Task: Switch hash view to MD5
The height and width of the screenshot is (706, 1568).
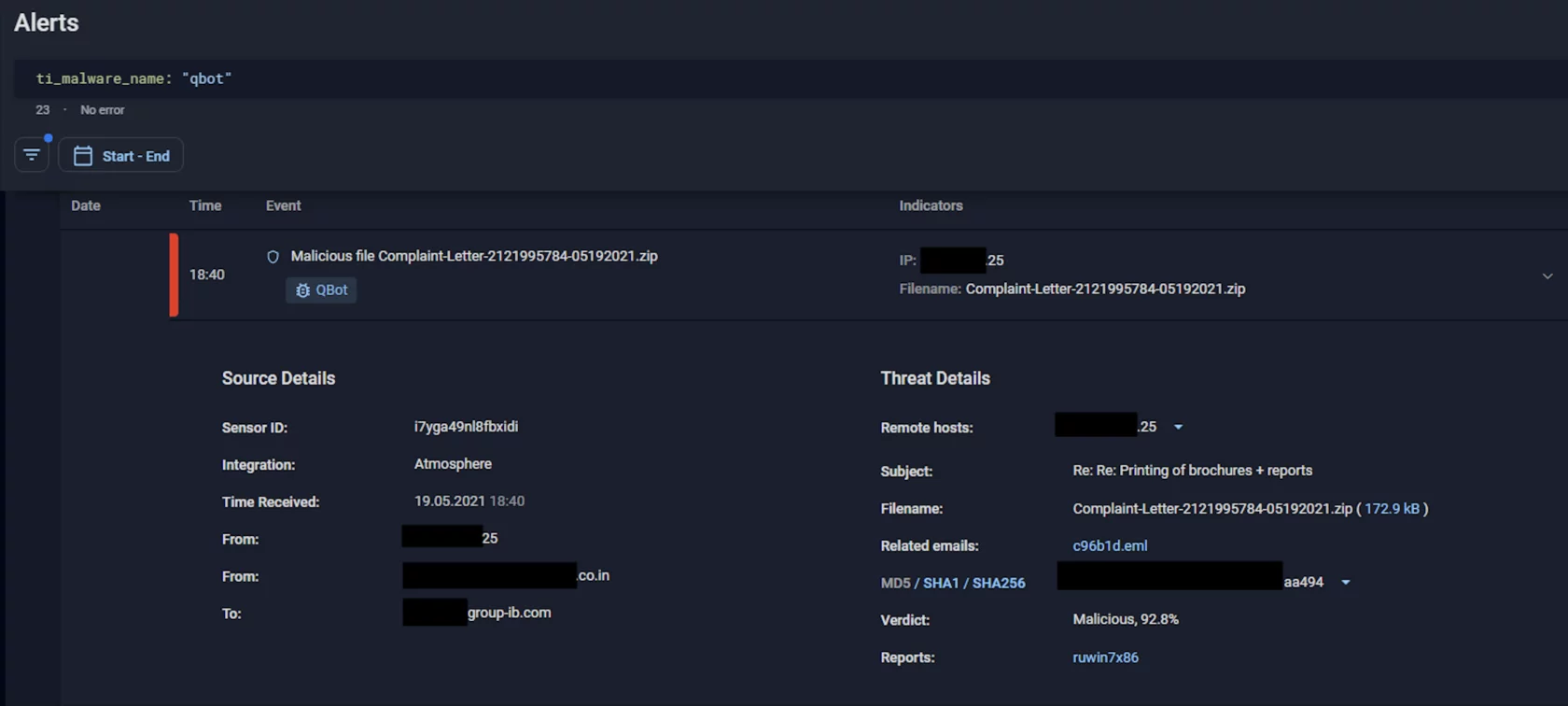Action: click(x=895, y=583)
